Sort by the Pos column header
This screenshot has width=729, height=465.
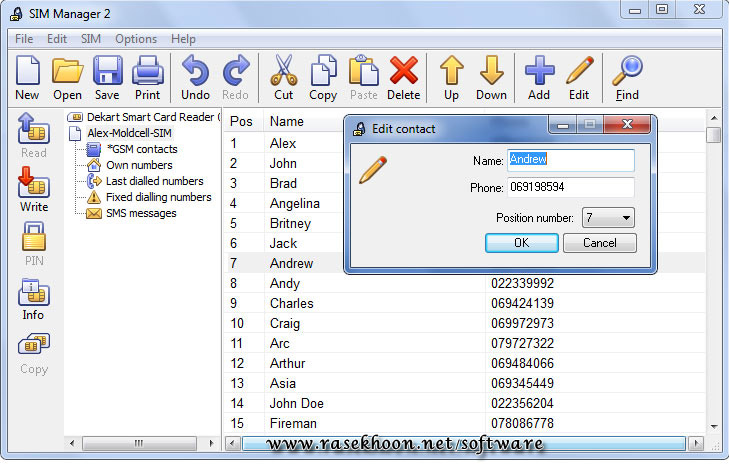tap(242, 121)
